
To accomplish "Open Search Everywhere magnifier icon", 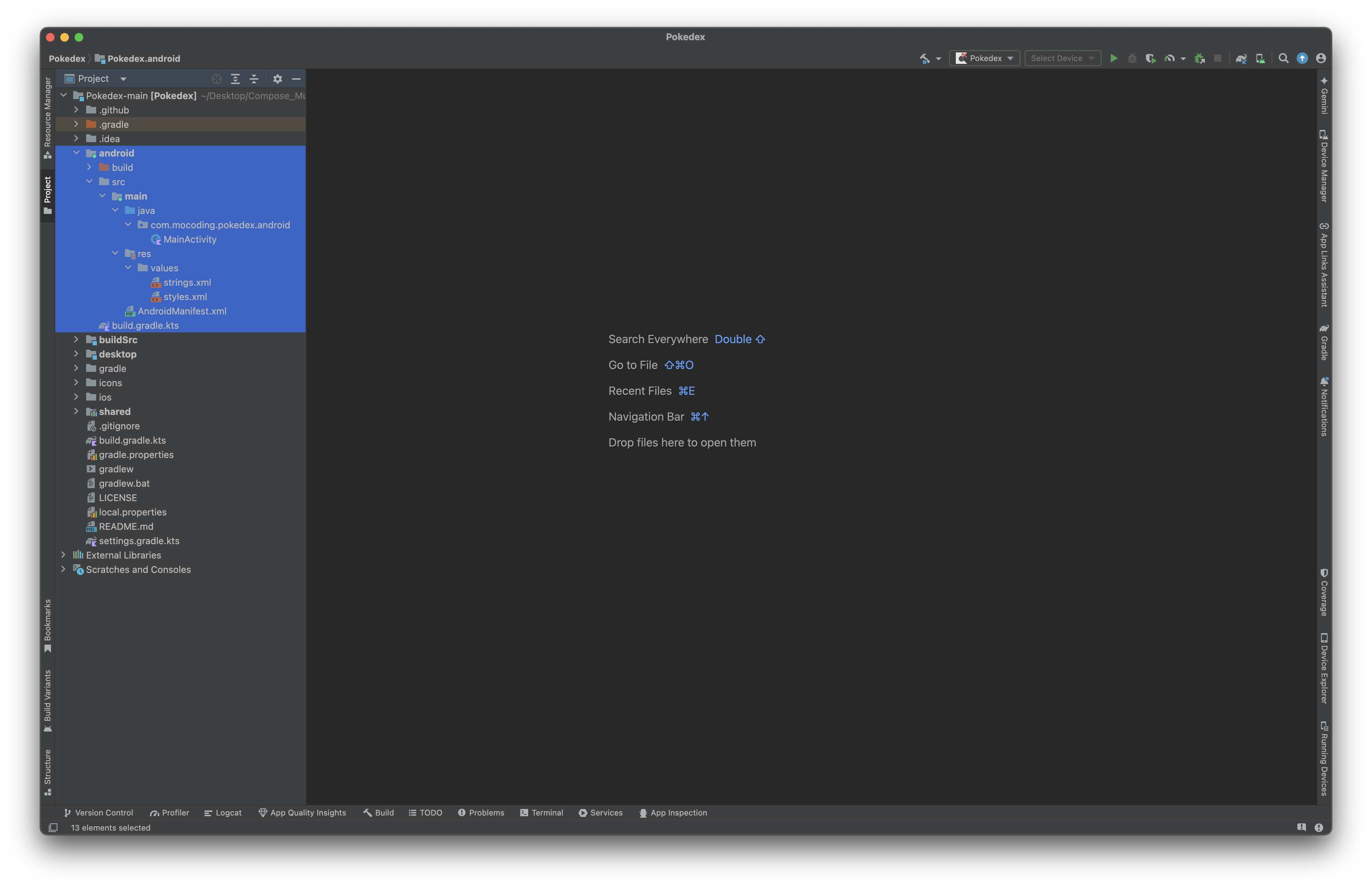I will (x=1283, y=58).
